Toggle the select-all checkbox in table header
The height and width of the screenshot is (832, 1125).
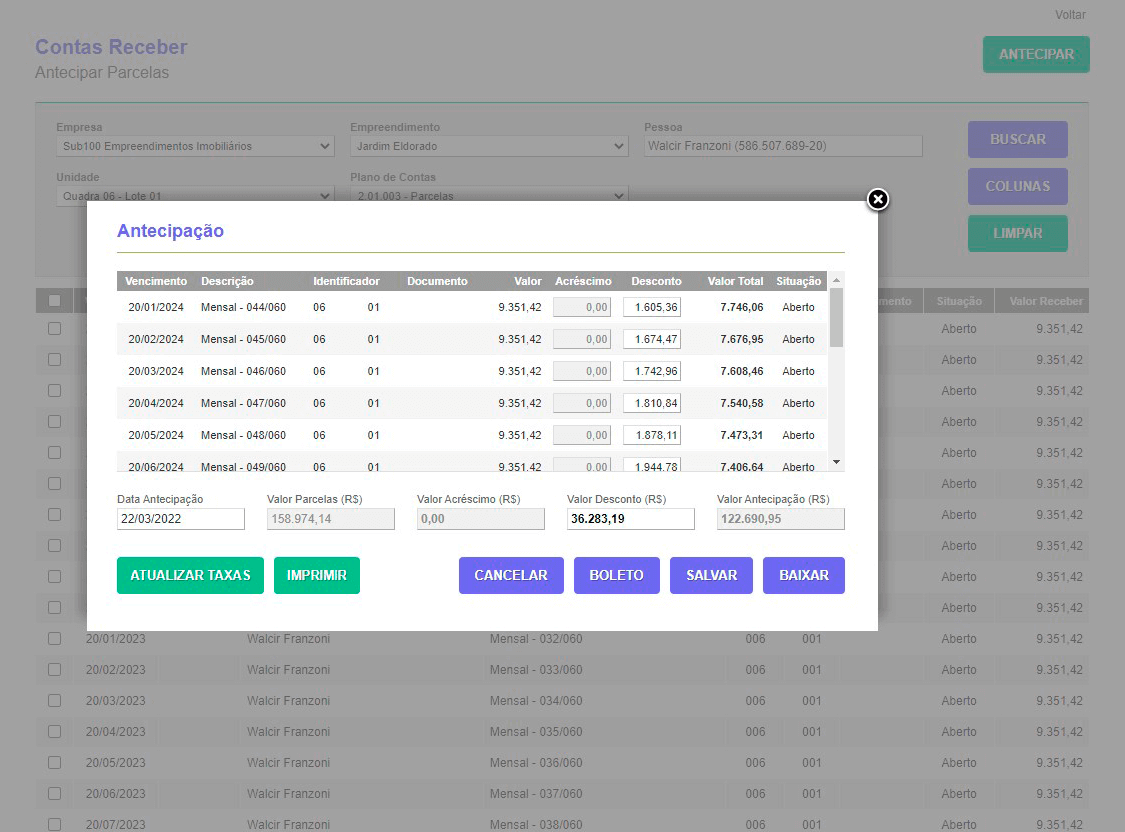pos(55,301)
